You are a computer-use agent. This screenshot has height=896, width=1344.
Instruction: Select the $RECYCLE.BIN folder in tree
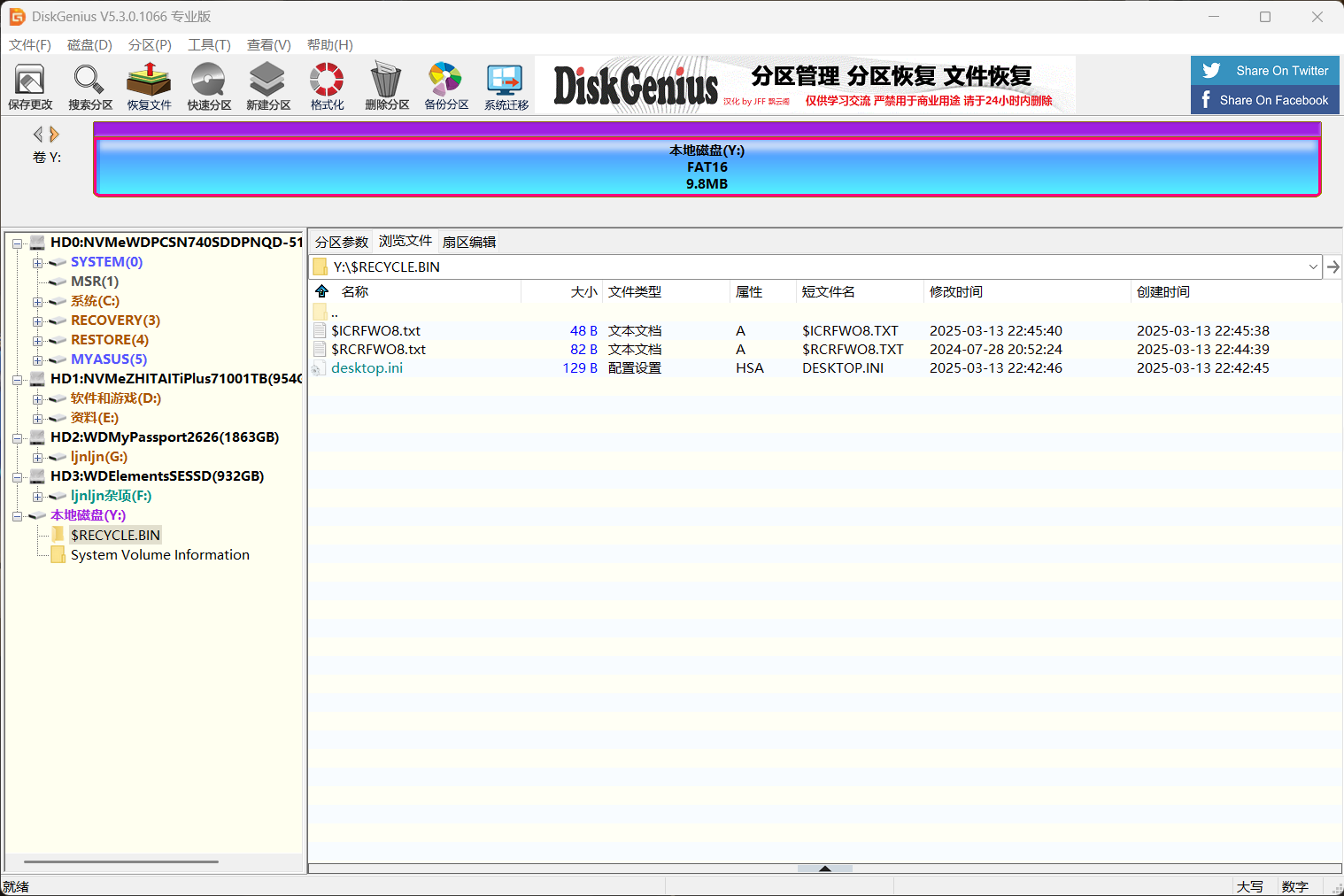click(115, 535)
